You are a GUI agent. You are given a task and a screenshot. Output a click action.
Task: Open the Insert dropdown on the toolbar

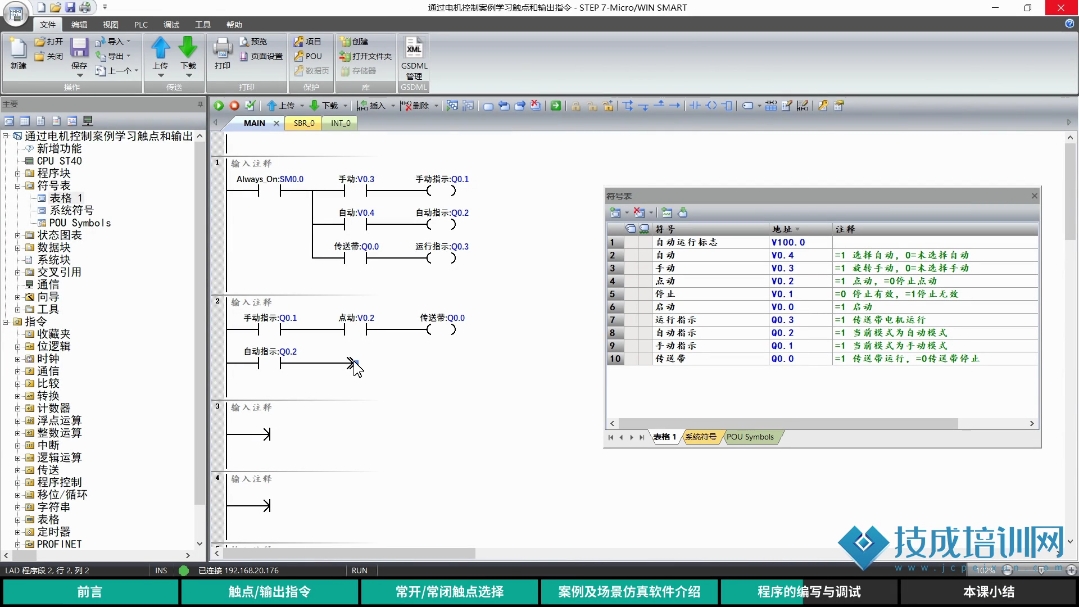point(393,105)
